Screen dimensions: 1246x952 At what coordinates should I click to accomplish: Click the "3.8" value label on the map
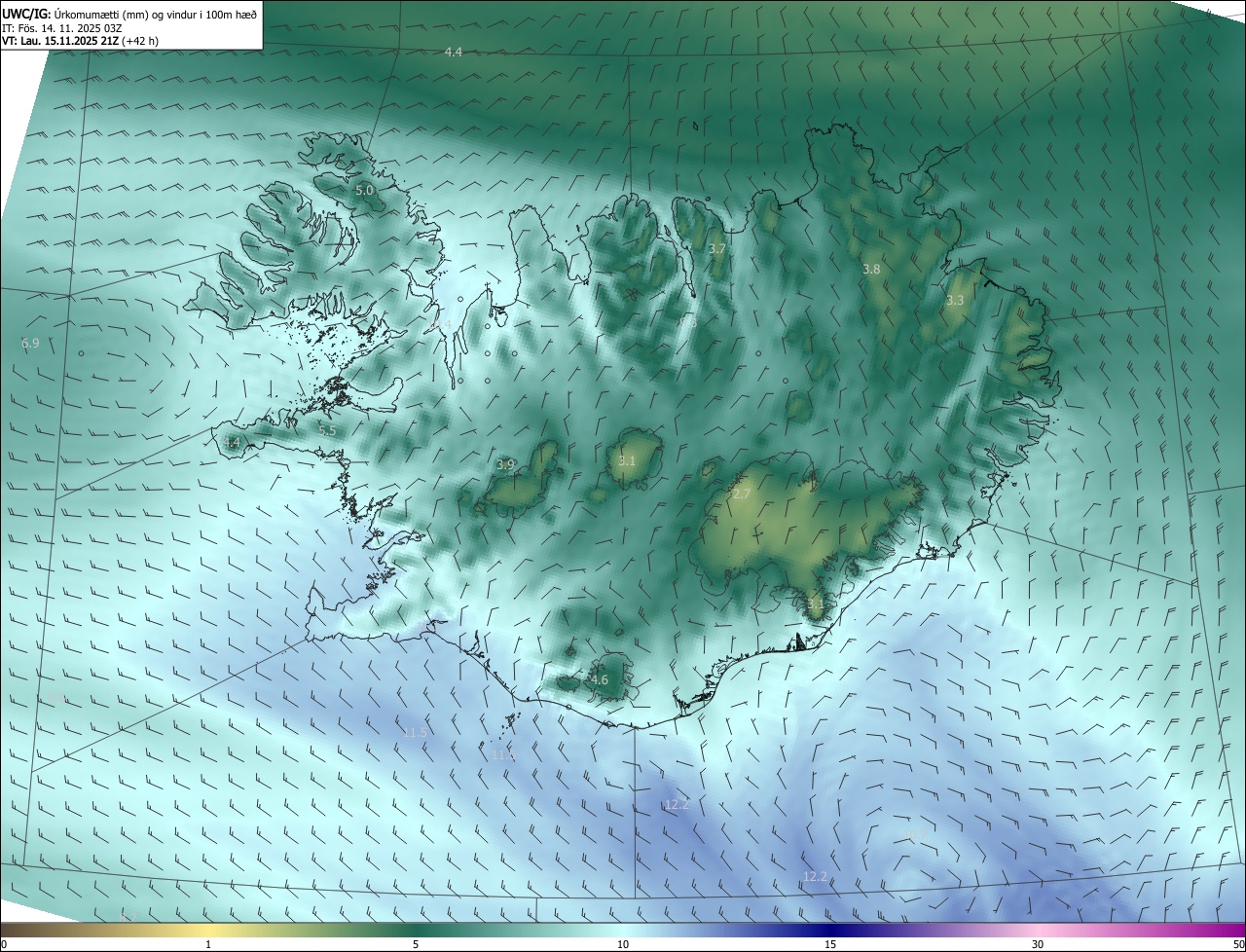click(x=871, y=269)
